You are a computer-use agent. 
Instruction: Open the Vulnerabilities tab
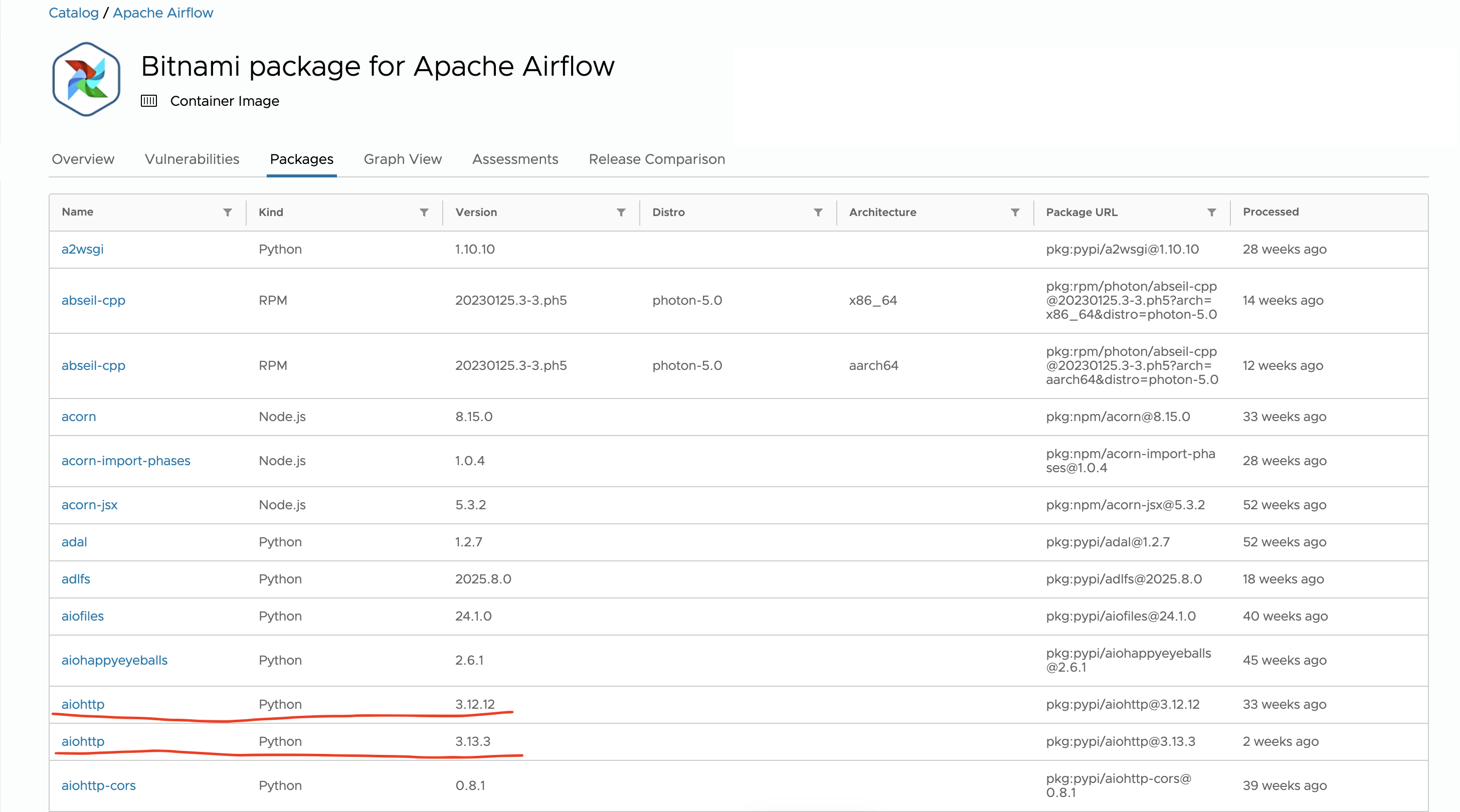[x=192, y=159]
